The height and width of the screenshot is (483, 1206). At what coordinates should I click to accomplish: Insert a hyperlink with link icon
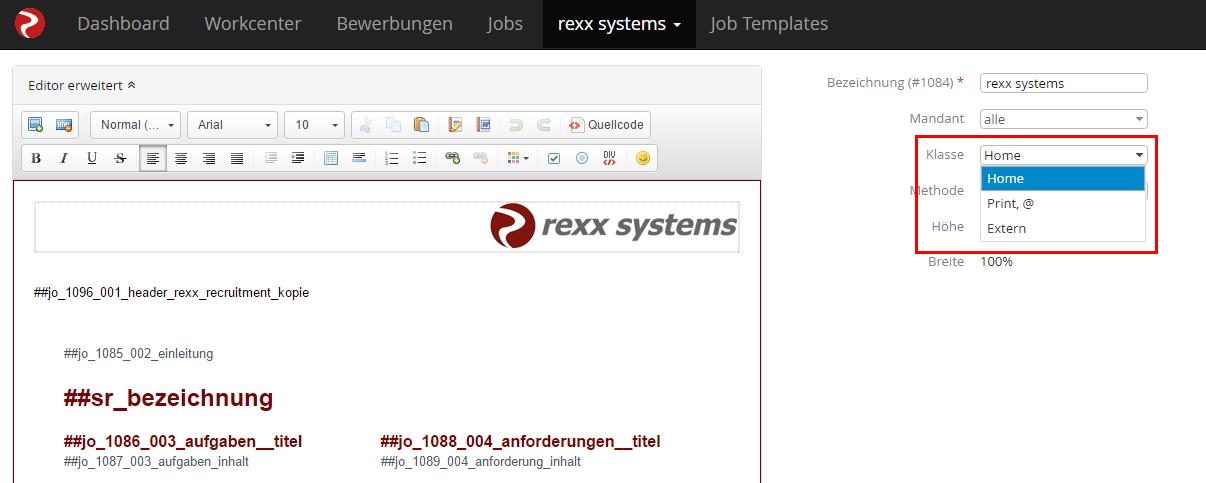tap(453, 158)
